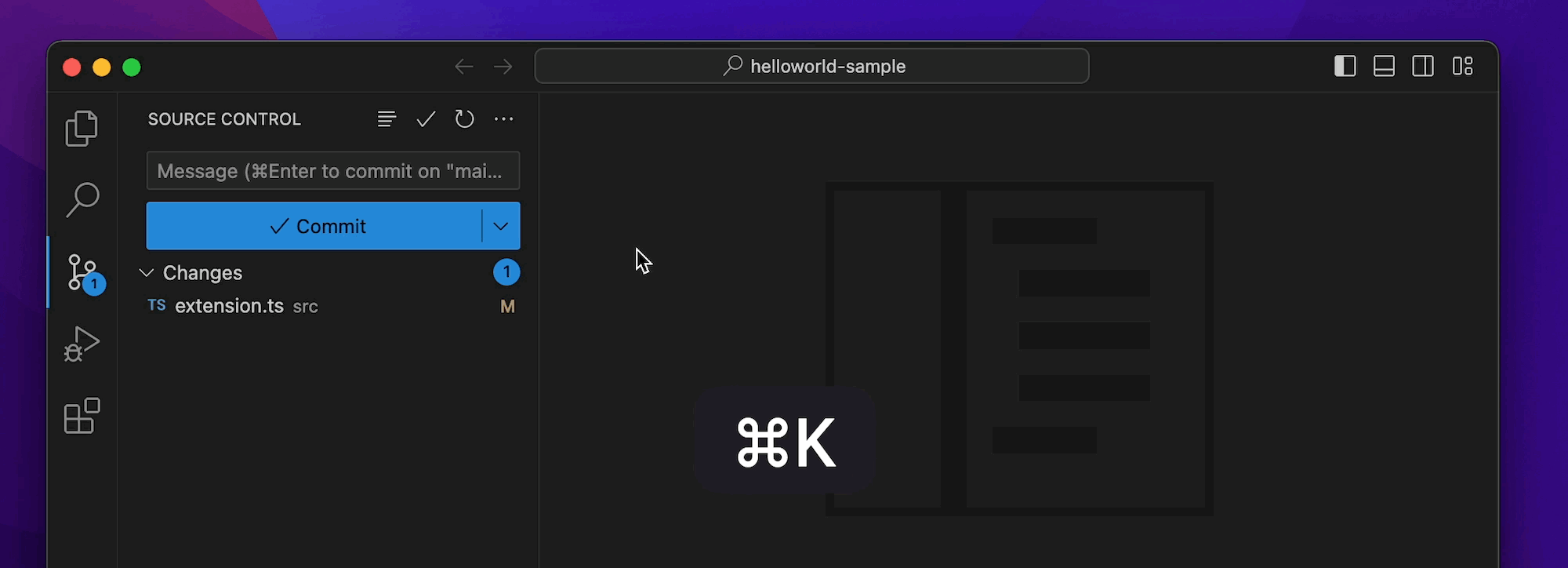This screenshot has width=1568, height=568.
Task: Click the Changes count badge showing 1
Action: click(506, 272)
